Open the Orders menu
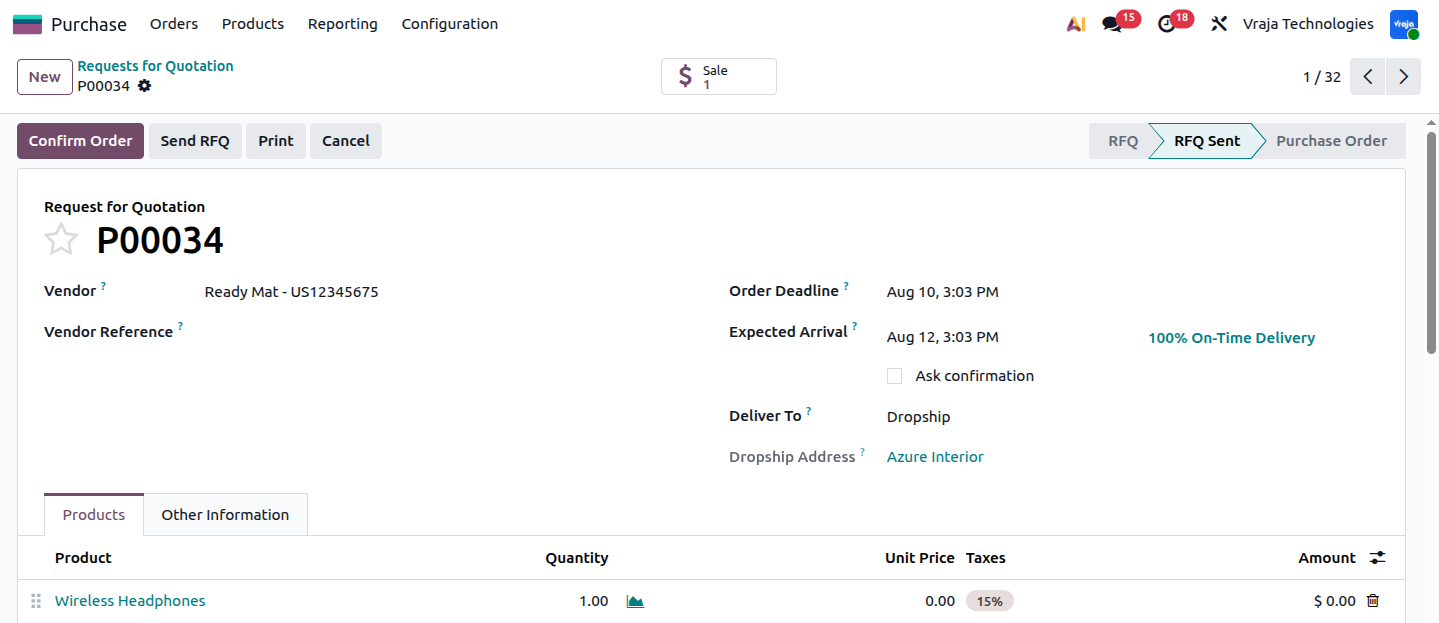1439x623 pixels. 174,24
